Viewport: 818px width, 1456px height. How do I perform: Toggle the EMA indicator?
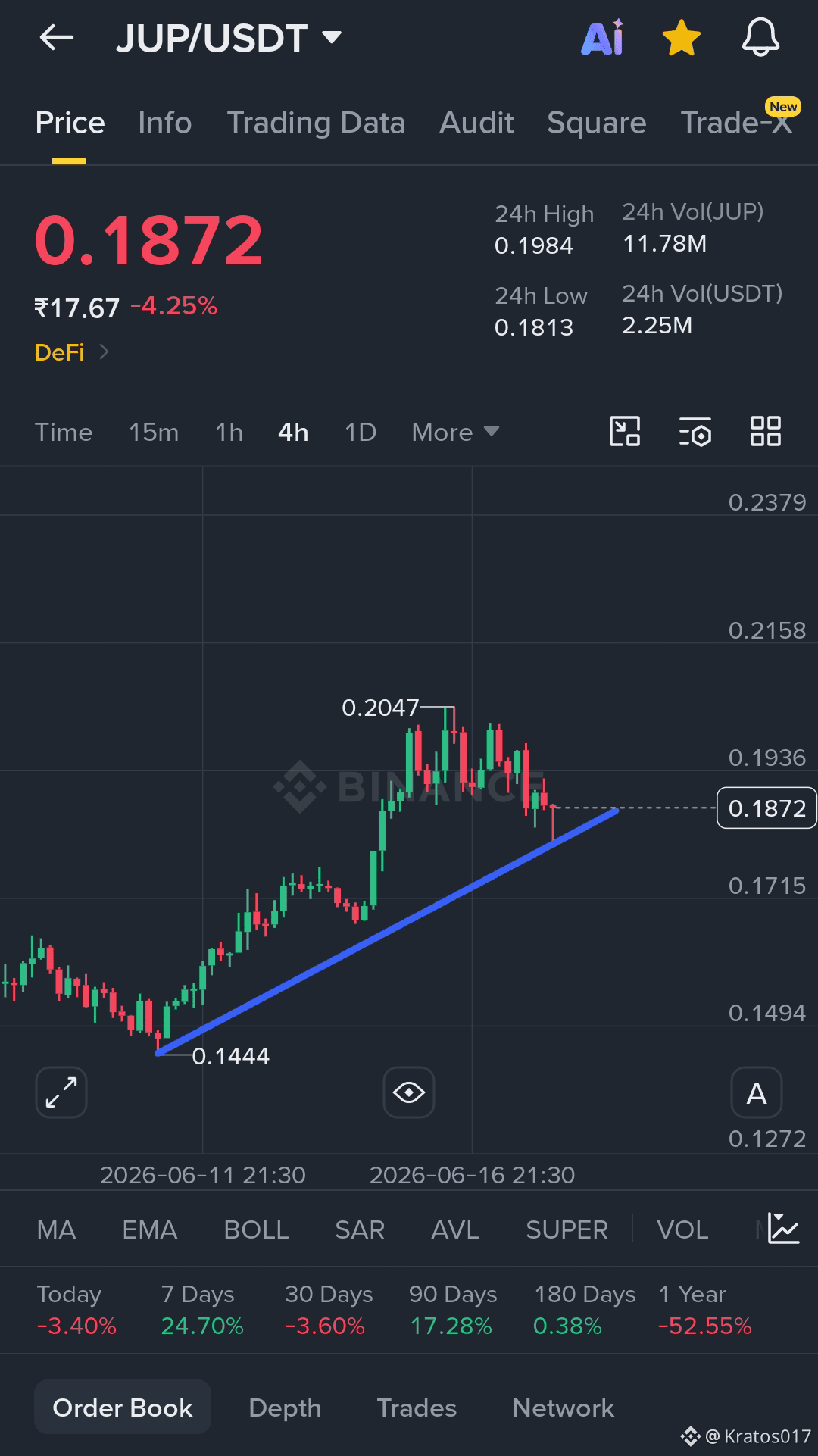pyautogui.click(x=149, y=1229)
